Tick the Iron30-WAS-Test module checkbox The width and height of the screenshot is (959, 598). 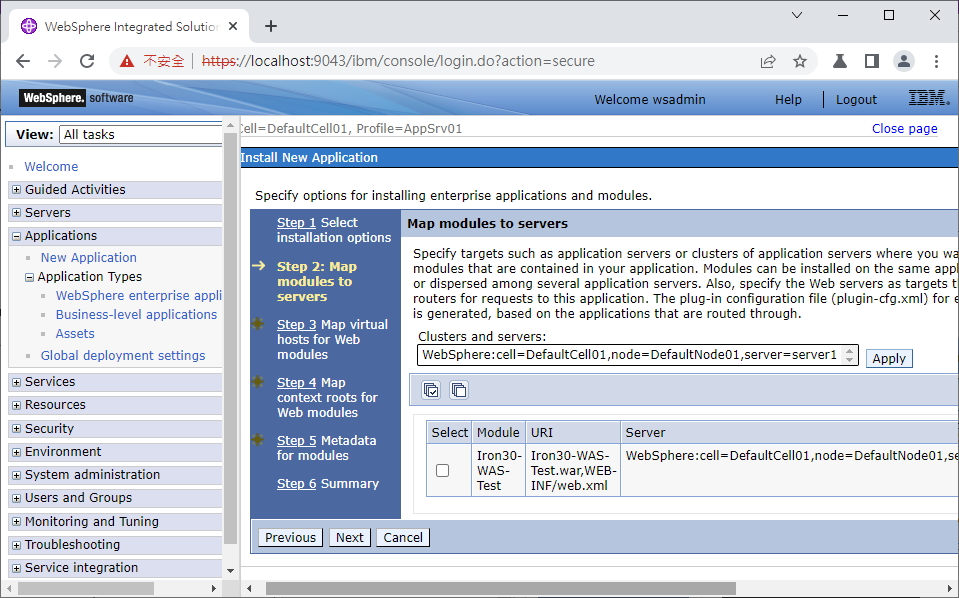(442, 470)
